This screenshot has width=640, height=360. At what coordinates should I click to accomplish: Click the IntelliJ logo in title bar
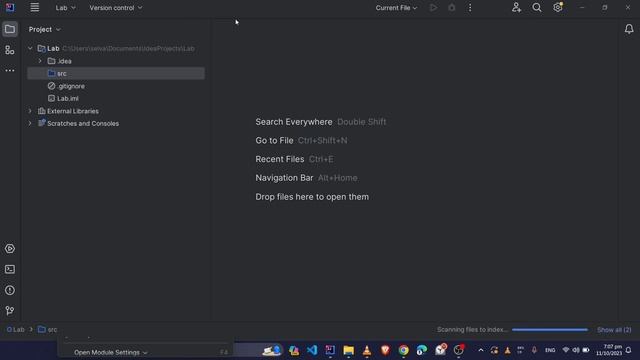click(x=10, y=7)
